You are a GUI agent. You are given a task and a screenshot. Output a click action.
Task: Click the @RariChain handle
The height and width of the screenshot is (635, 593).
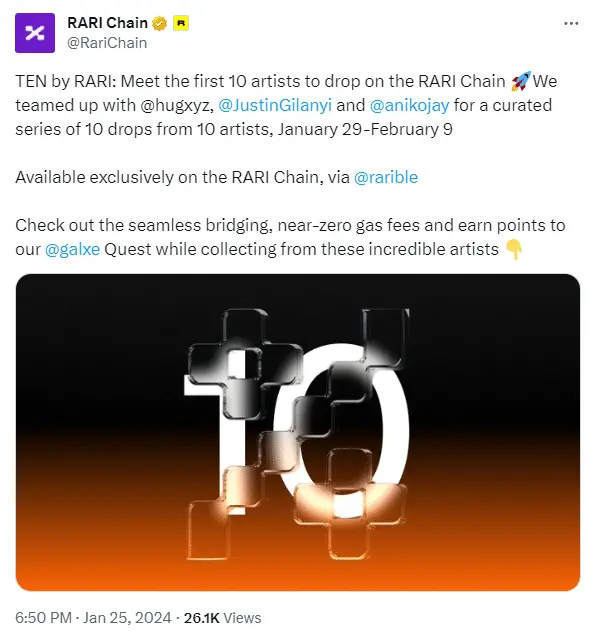click(x=107, y=43)
